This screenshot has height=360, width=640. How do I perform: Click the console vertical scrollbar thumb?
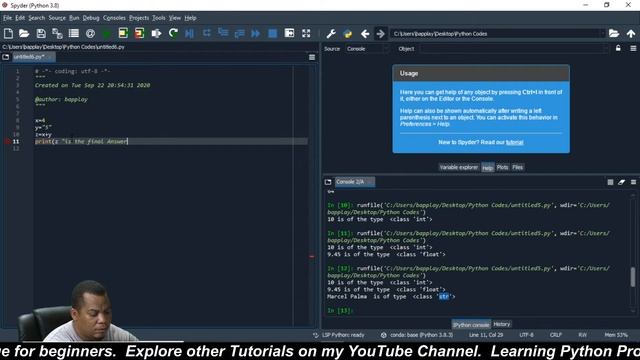click(633, 277)
